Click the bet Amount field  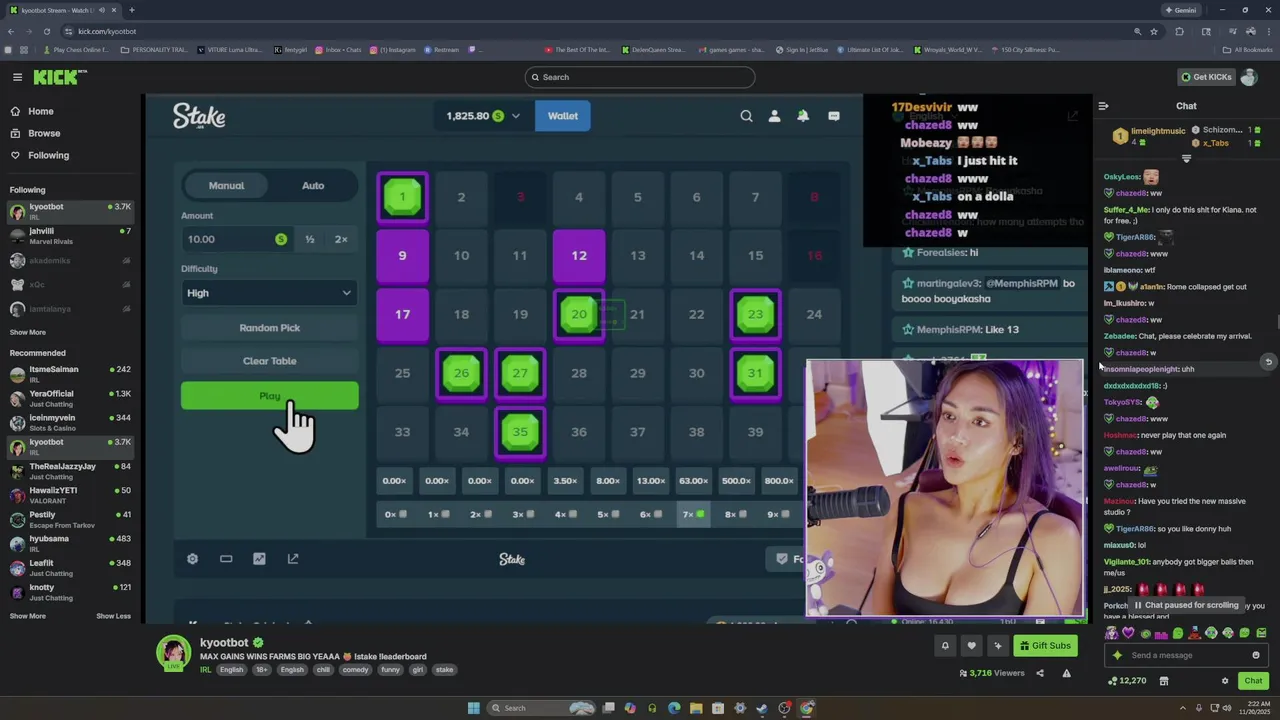[x=236, y=239]
